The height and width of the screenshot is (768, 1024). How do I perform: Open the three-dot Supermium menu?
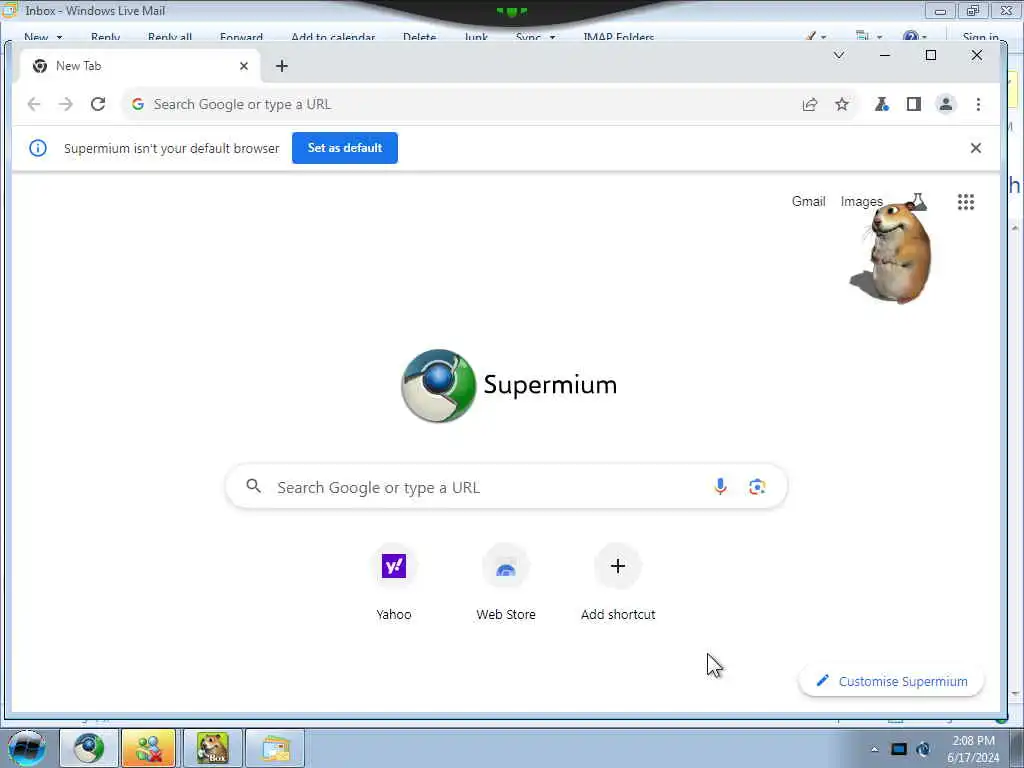978,104
